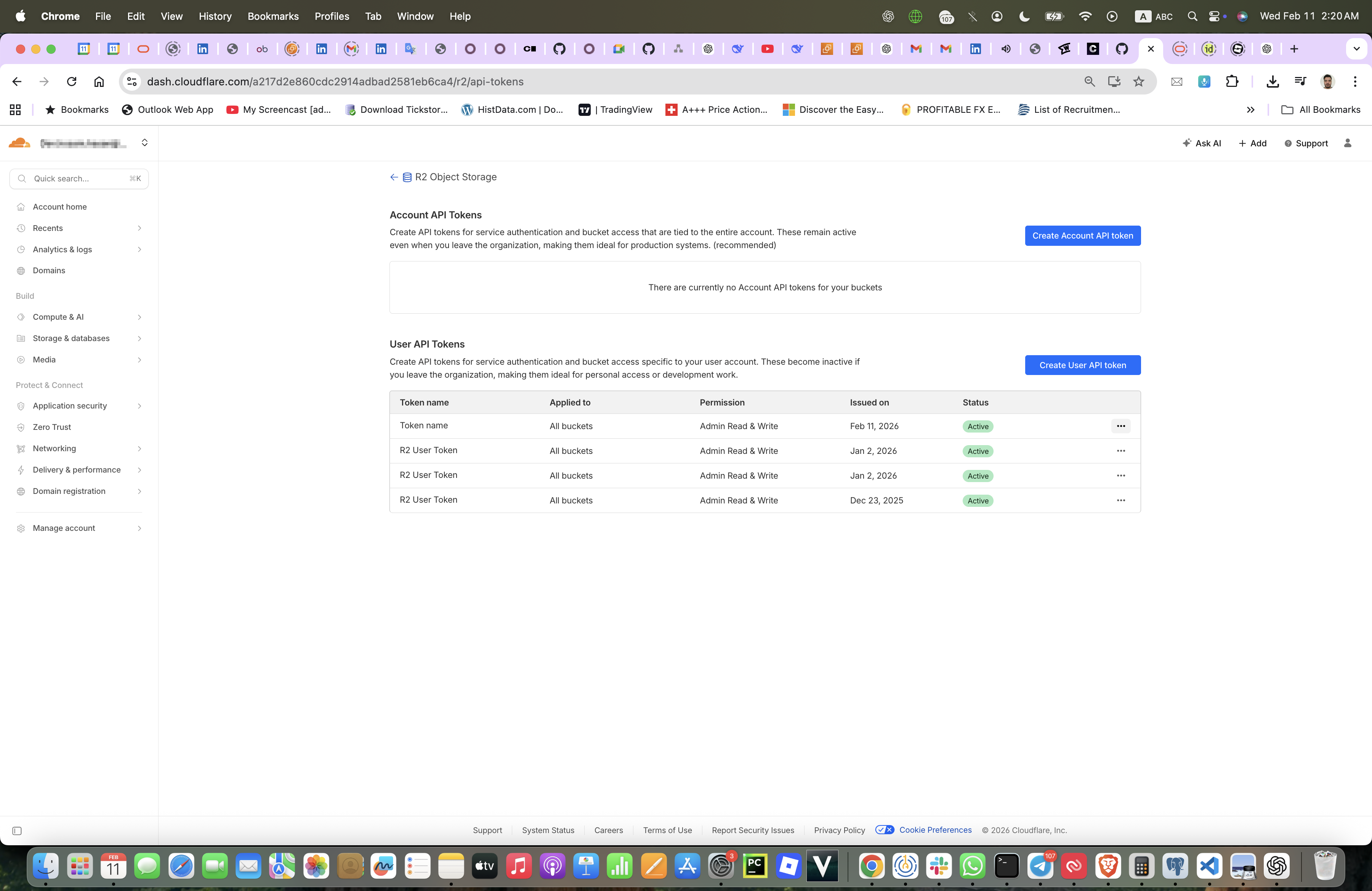Click the Ask AI sparkle button
This screenshot has width=1372, height=891.
[x=1201, y=144]
